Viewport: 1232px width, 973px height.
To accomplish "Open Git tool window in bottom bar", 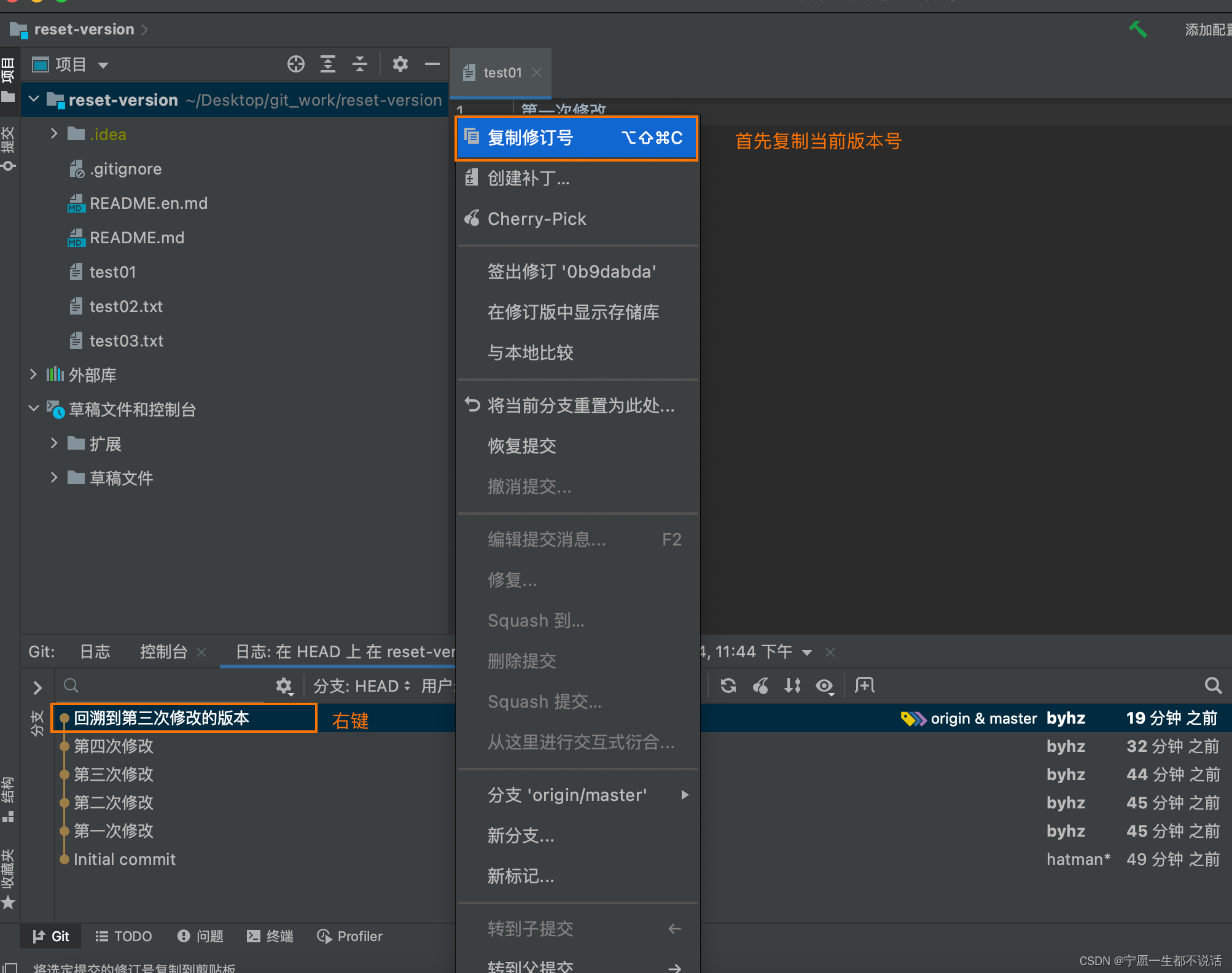I will point(51,936).
